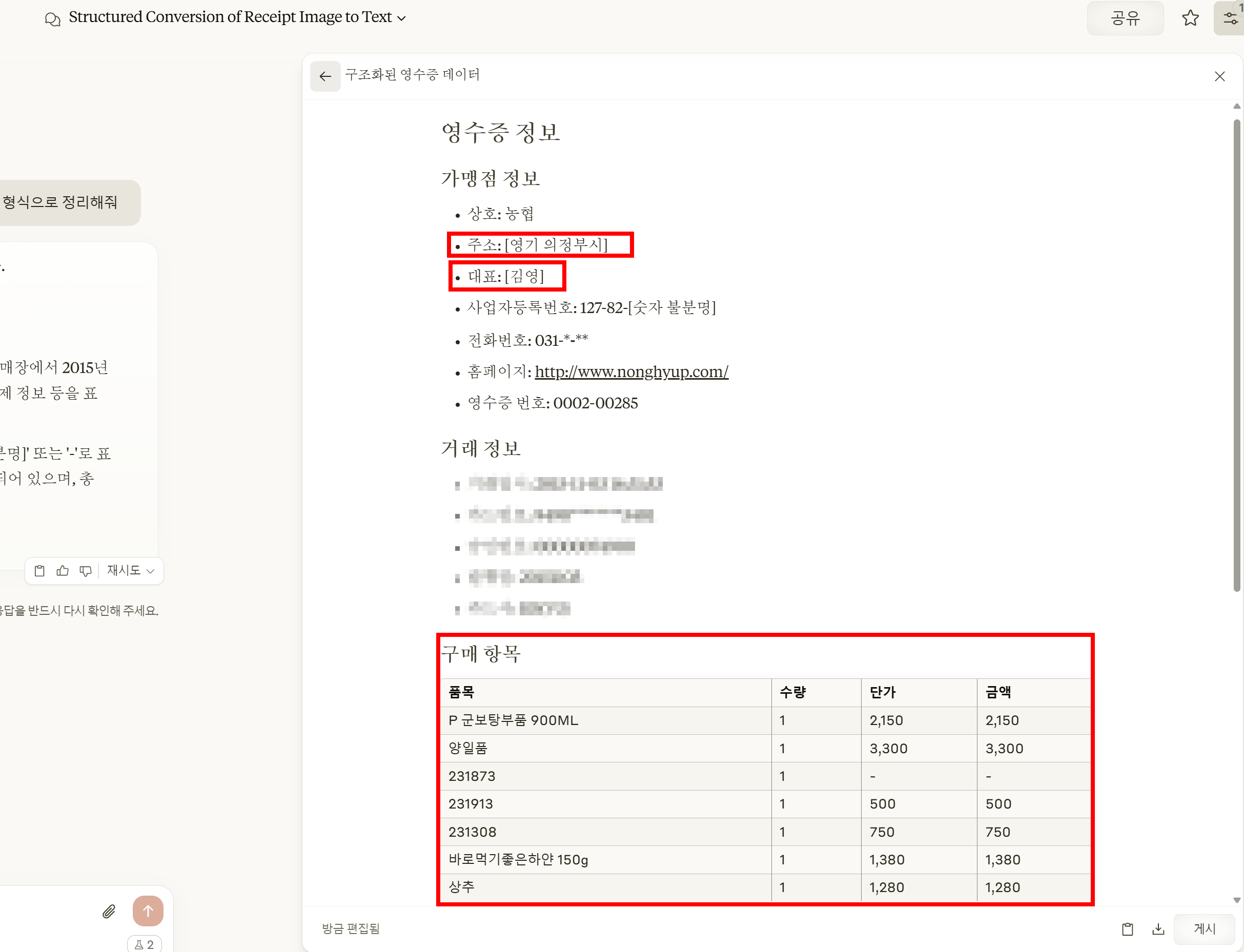Open the flask experiments badge
The height and width of the screenshot is (952, 1244).
point(145,944)
